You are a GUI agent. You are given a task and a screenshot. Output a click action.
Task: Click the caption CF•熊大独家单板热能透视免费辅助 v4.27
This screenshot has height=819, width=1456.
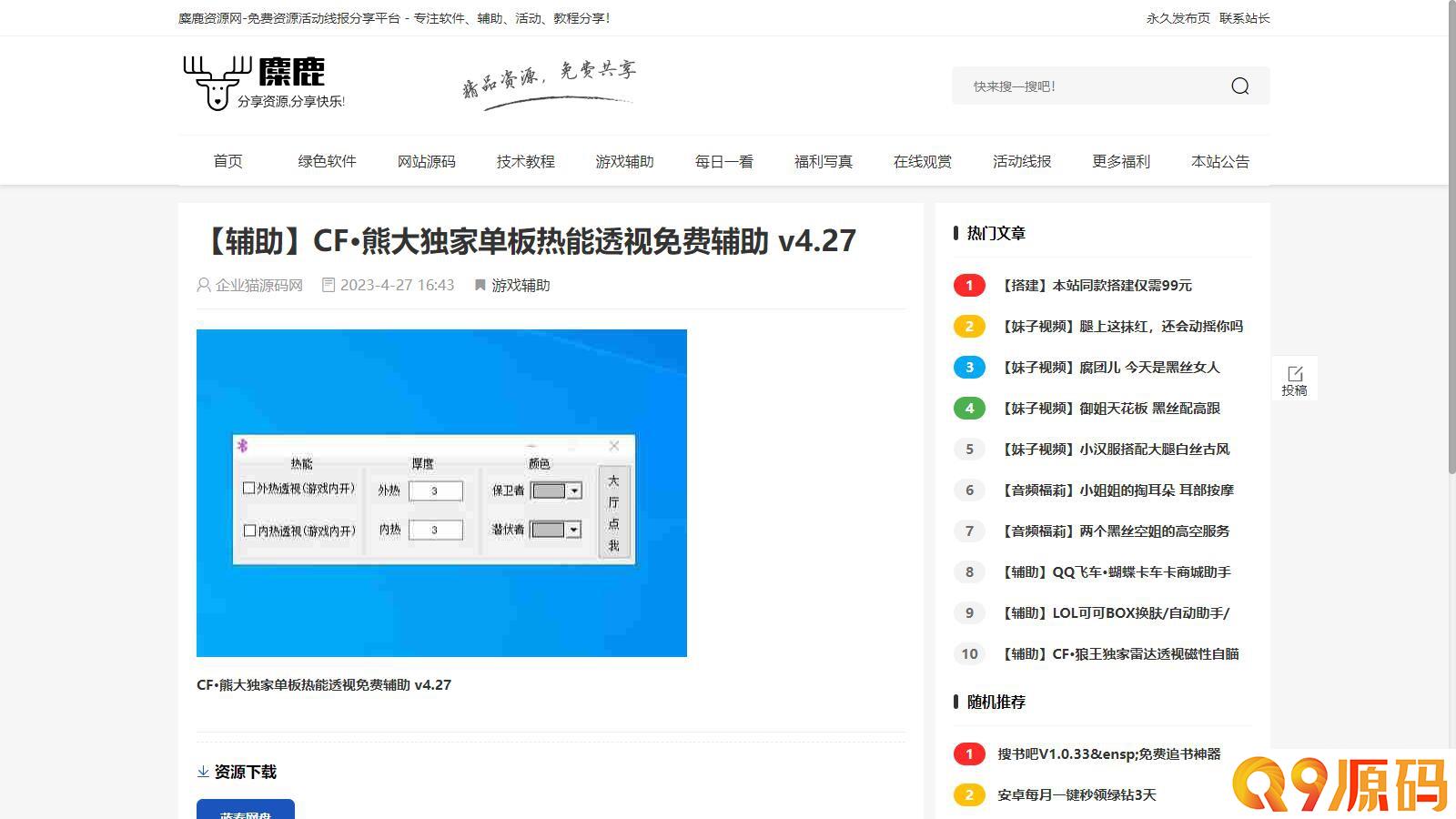tap(324, 684)
